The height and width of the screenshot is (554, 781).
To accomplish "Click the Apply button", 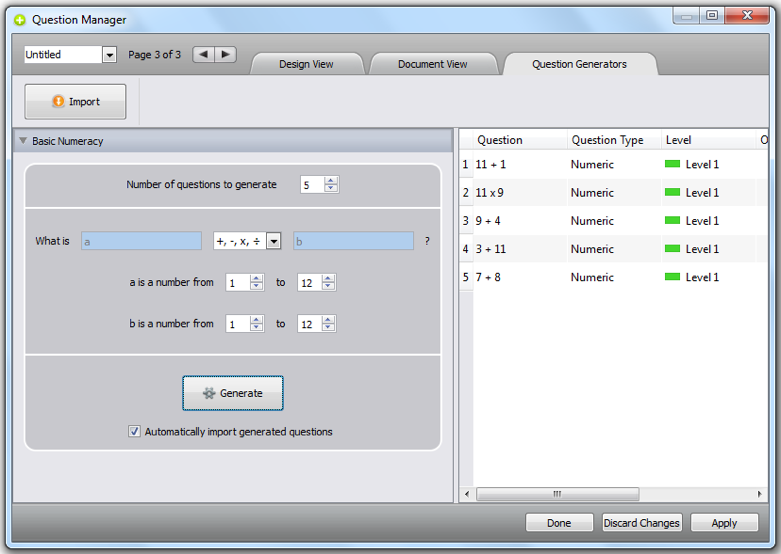I will [x=724, y=523].
